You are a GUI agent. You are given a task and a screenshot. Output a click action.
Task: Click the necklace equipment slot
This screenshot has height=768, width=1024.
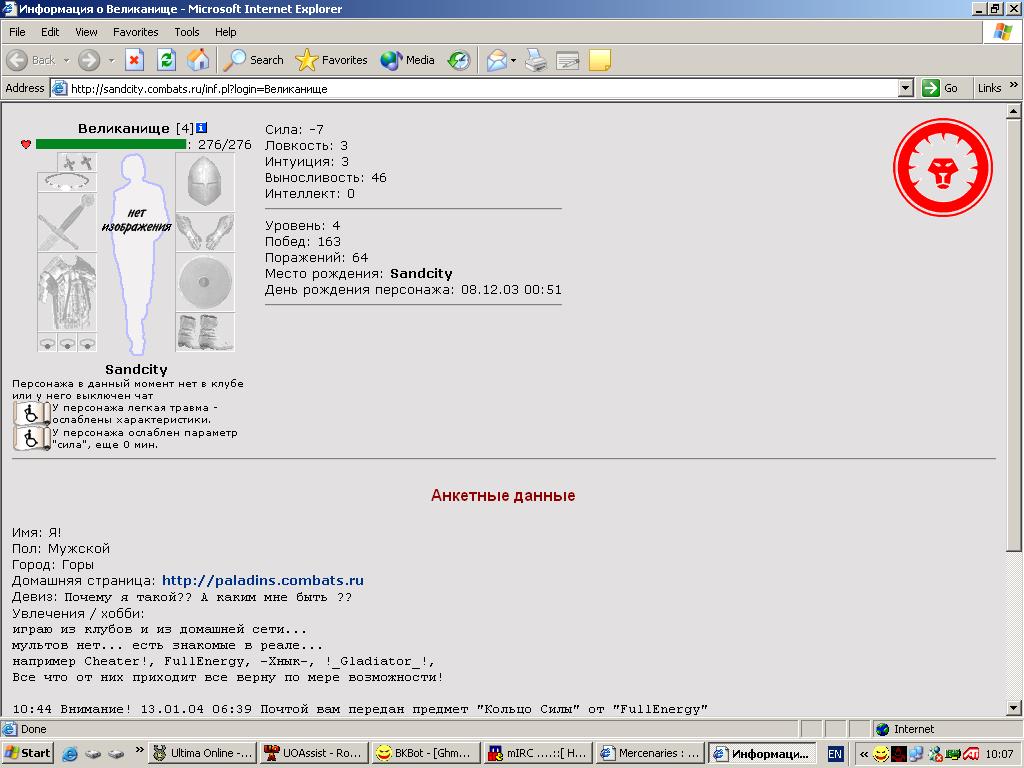tap(67, 182)
